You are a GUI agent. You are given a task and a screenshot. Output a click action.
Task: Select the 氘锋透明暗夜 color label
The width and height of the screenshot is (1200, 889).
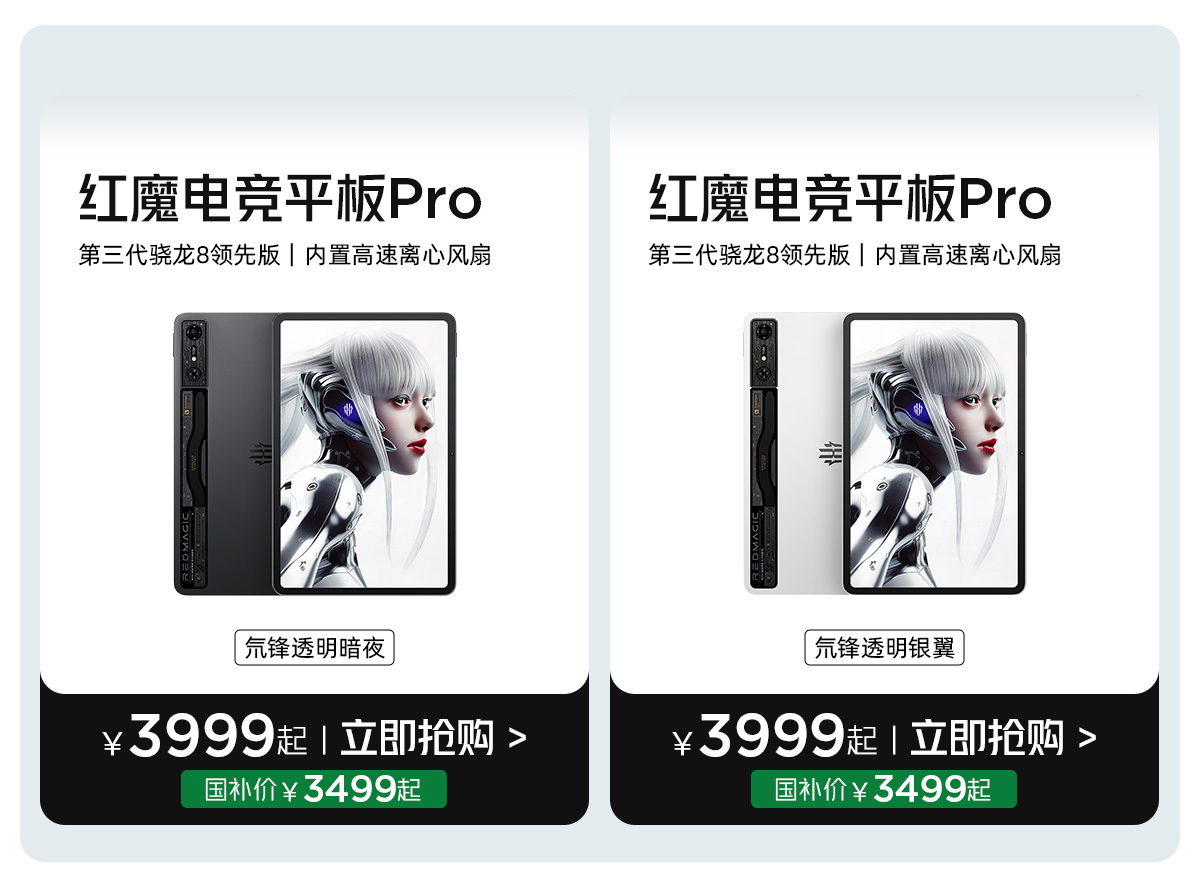click(314, 648)
